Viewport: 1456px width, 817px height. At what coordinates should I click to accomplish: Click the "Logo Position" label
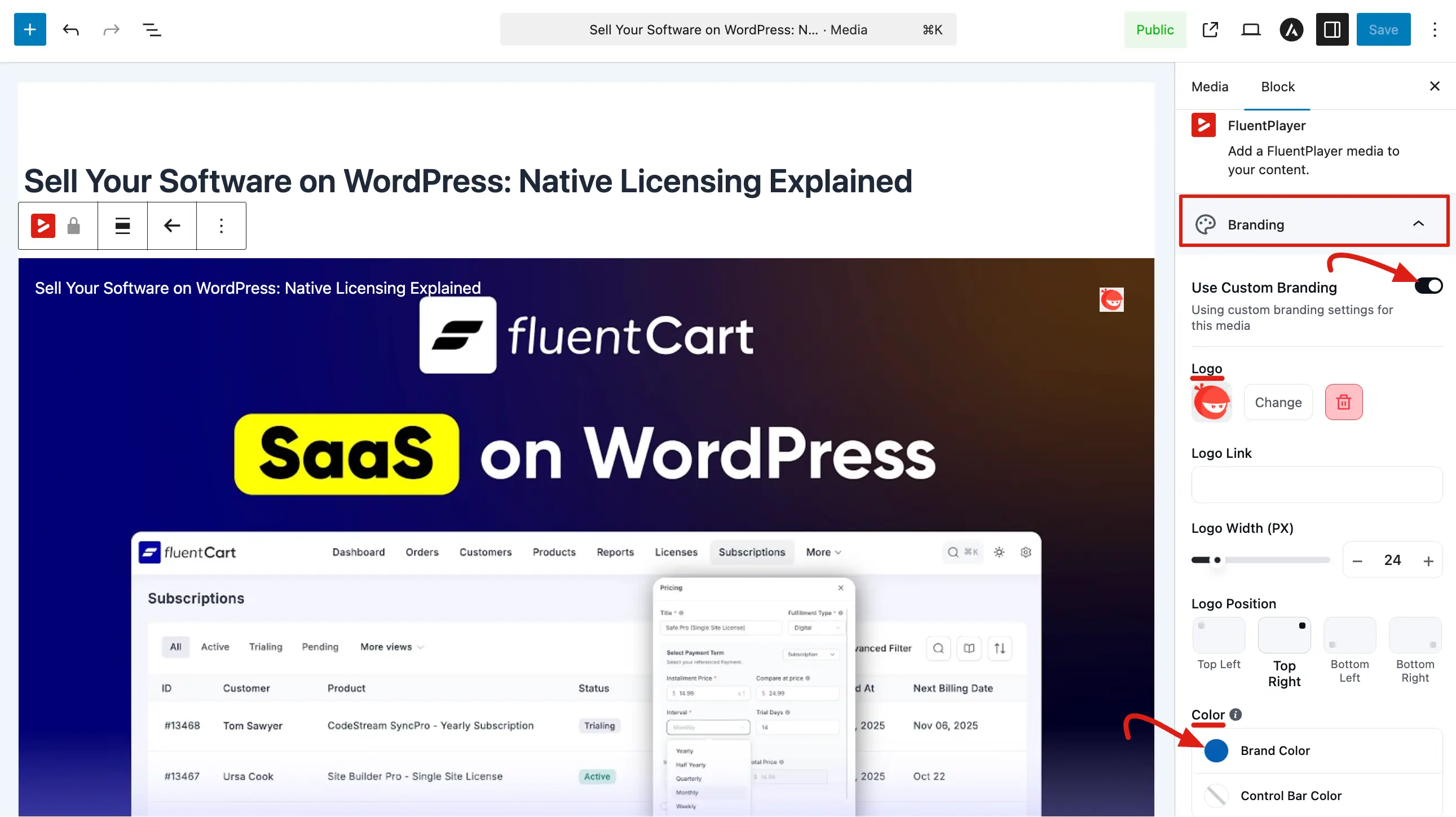pyautogui.click(x=1233, y=604)
